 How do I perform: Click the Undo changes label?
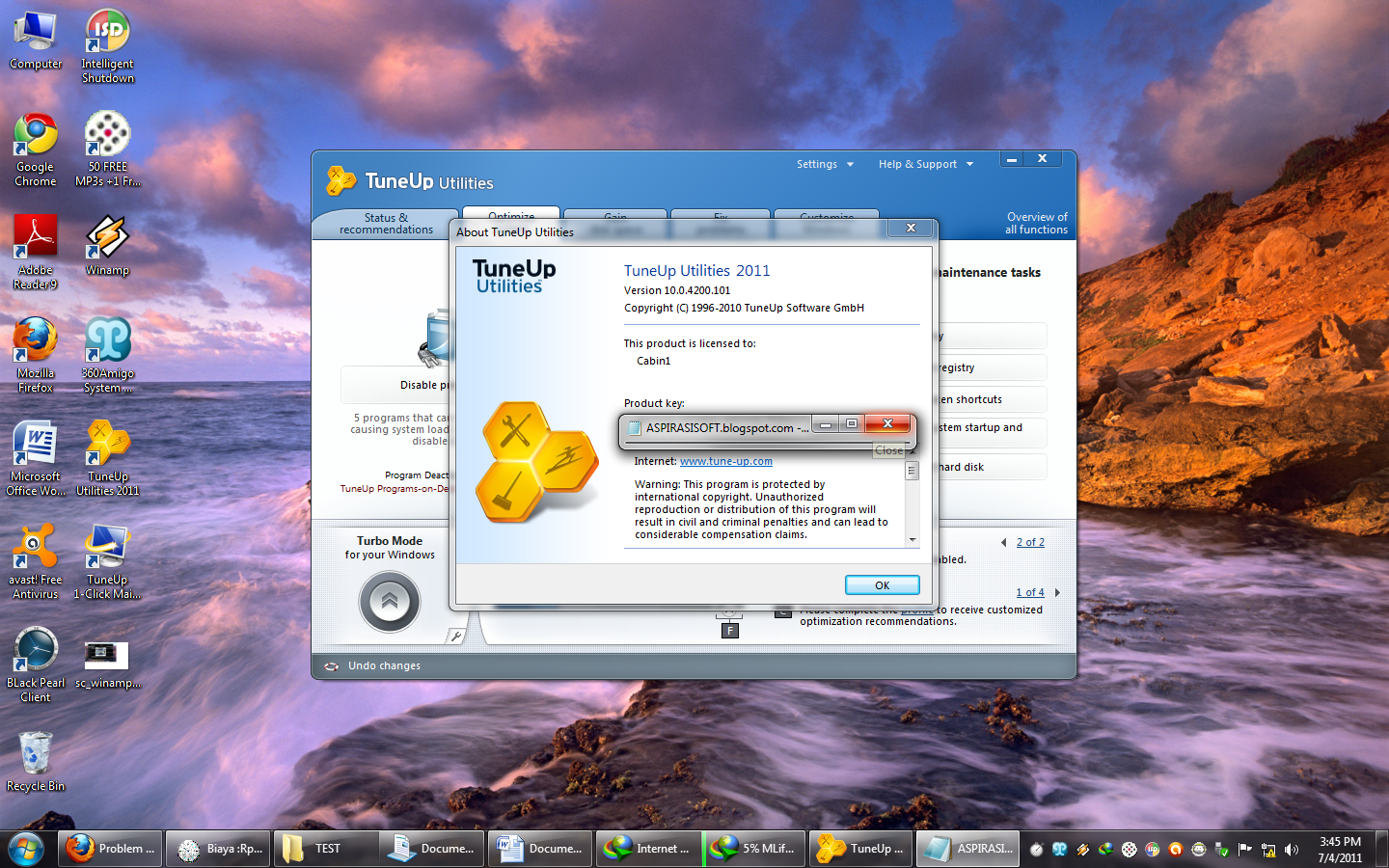click(384, 666)
